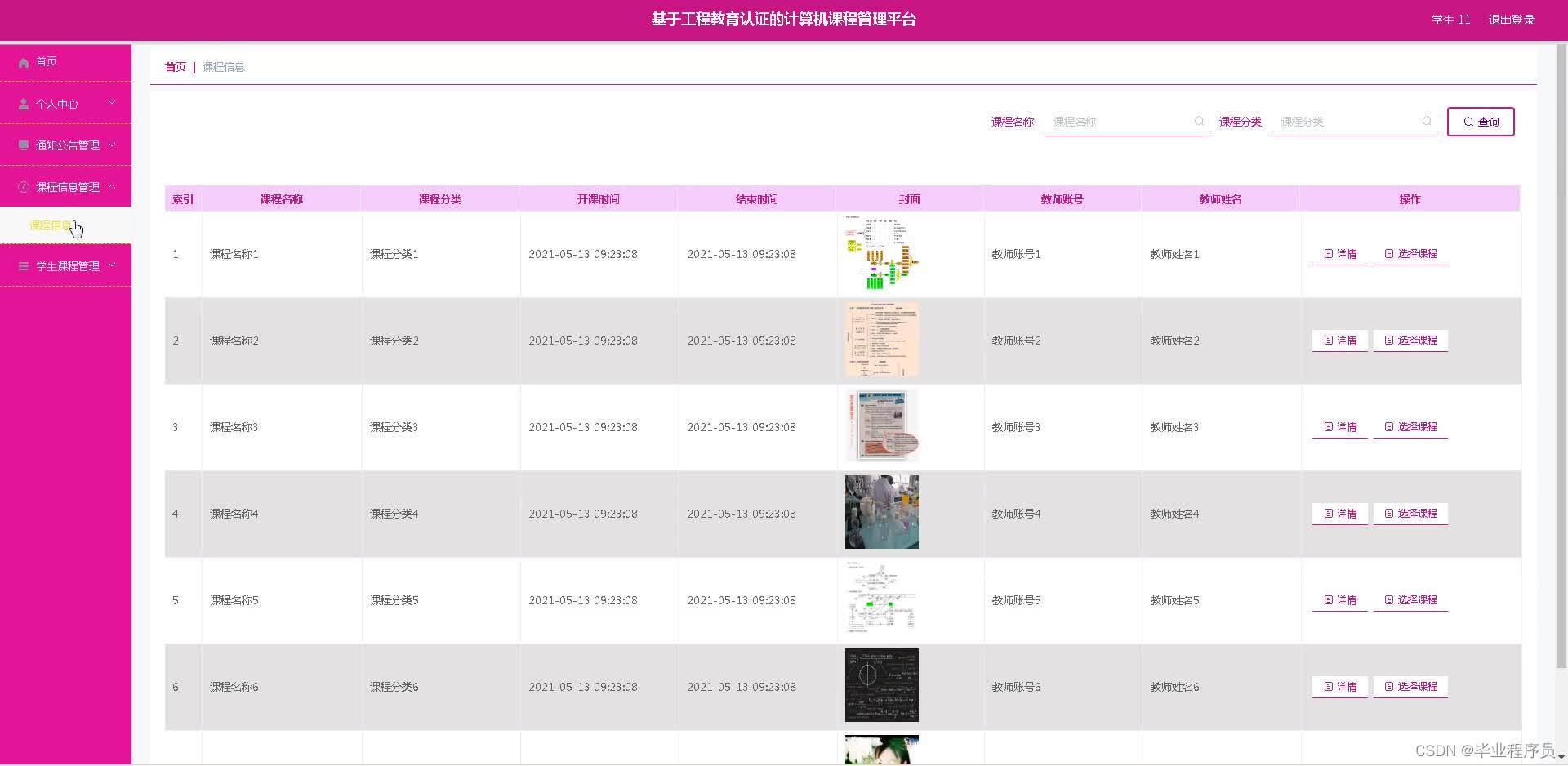The image size is (1568, 766).
Task: Click the cover thumbnail of 课程名称2
Action: (x=882, y=340)
